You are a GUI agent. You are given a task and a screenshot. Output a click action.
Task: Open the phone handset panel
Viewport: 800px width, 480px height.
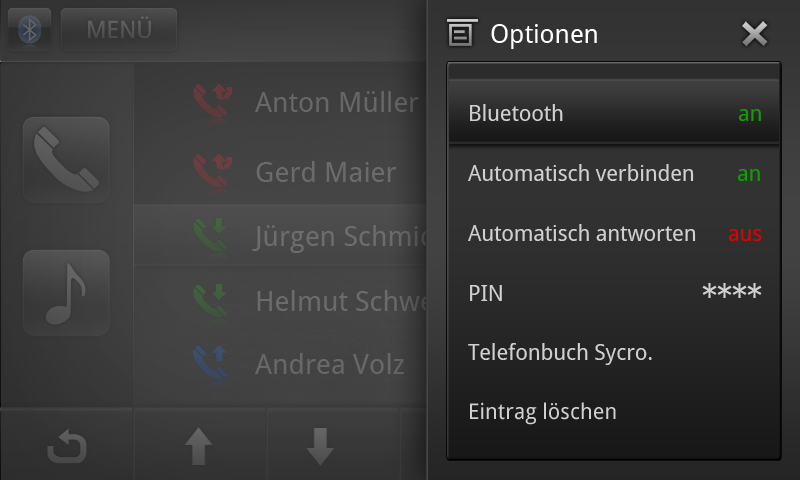pos(66,160)
